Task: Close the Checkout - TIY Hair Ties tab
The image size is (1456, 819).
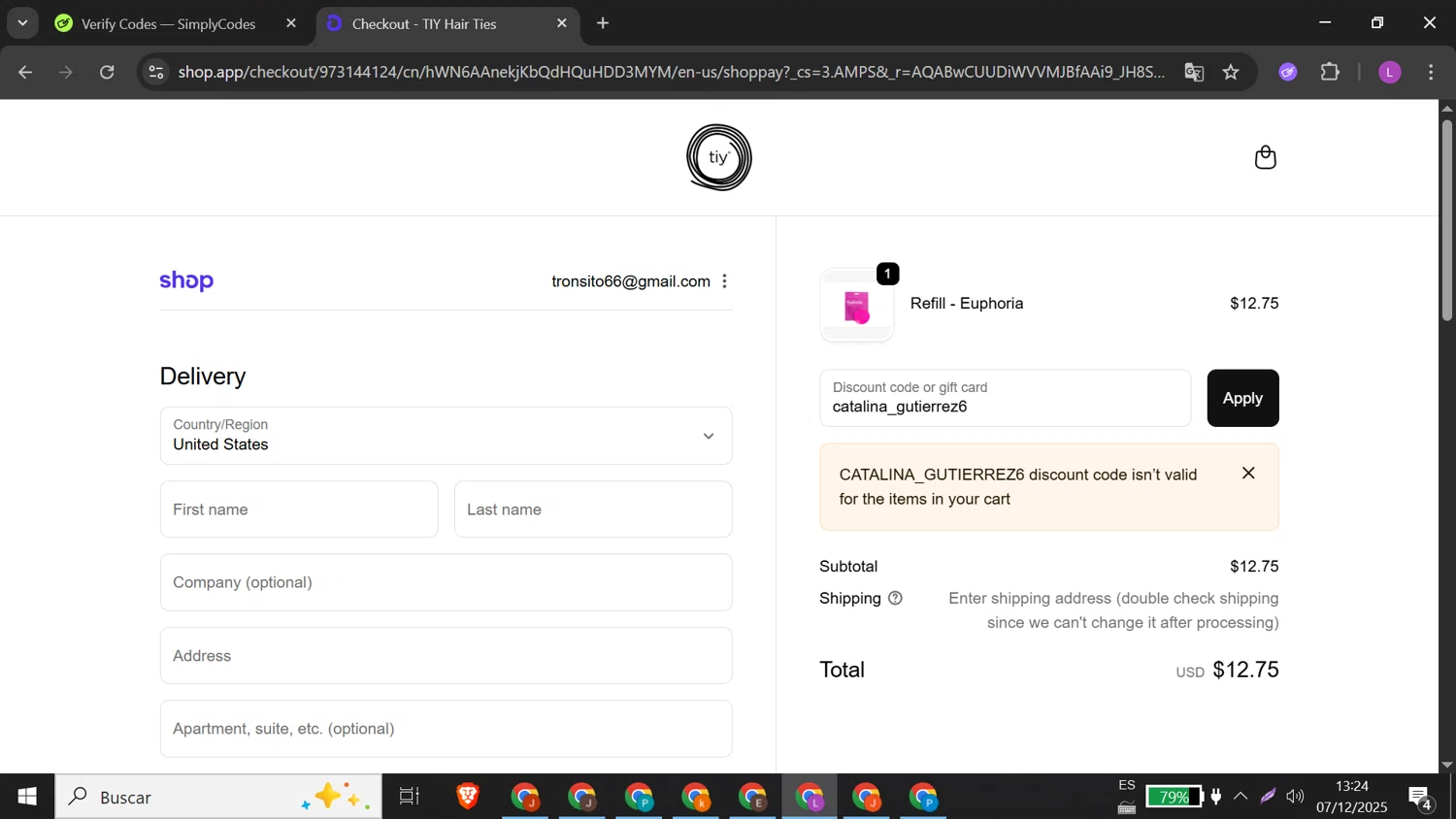Action: tap(561, 23)
